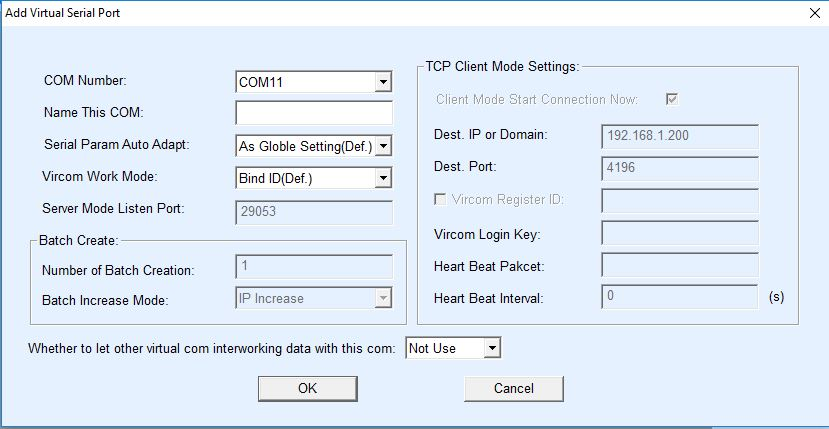
Task: Toggle Client Mode Start Connection Now checkbox
Action: click(673, 99)
